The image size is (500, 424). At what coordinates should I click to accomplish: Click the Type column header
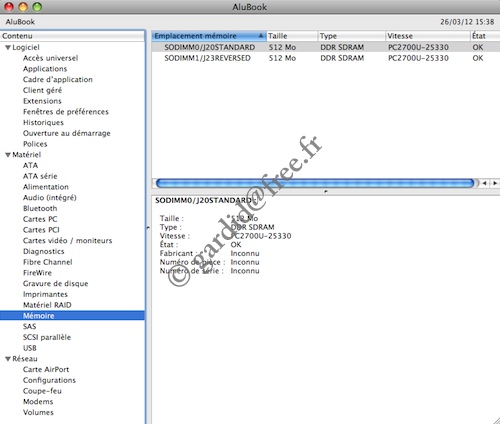tap(352, 36)
